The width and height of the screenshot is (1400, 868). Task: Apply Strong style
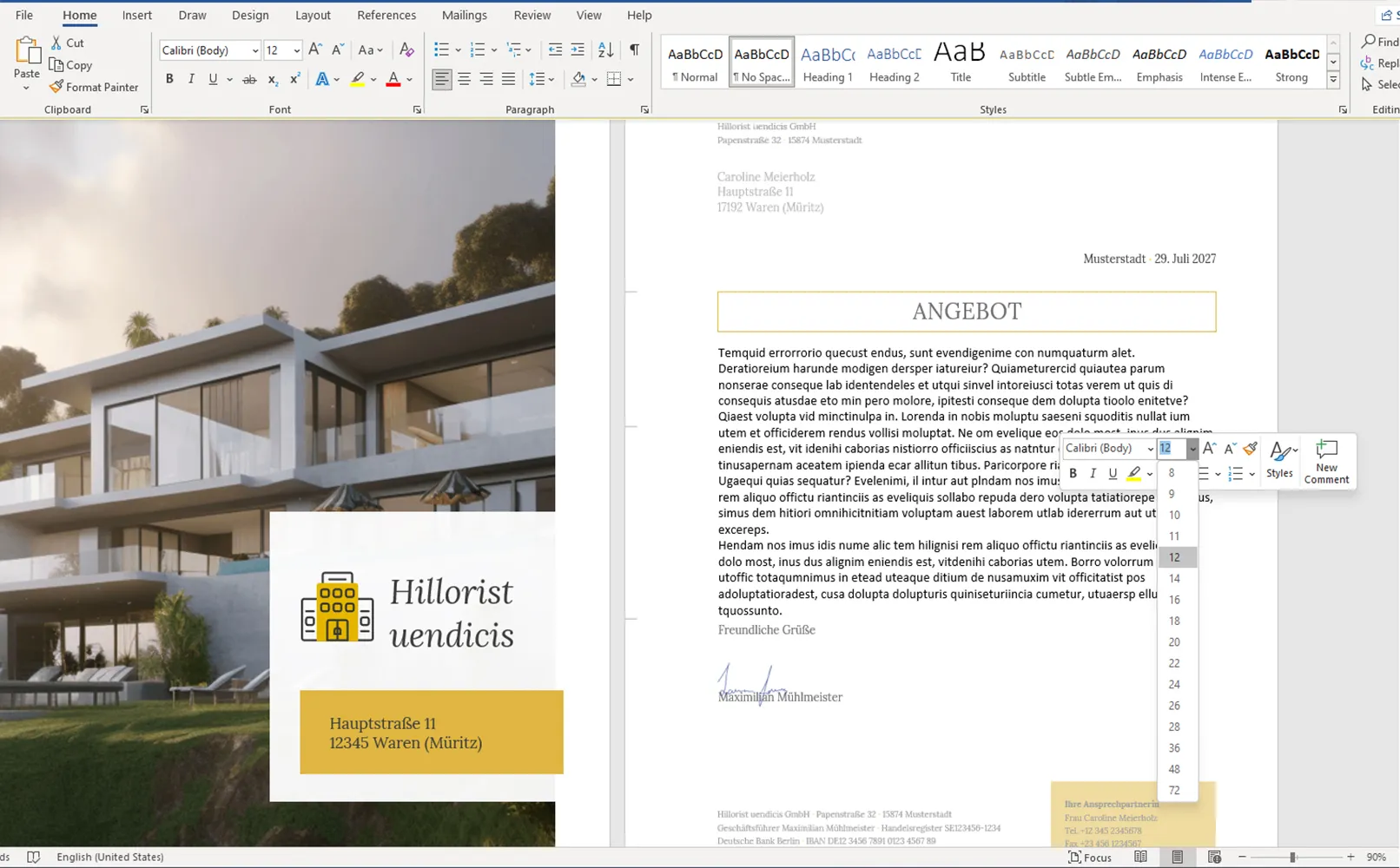coord(1291,62)
